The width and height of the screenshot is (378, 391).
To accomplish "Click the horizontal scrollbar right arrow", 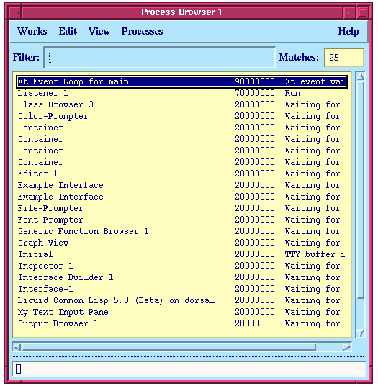I will 347,347.
